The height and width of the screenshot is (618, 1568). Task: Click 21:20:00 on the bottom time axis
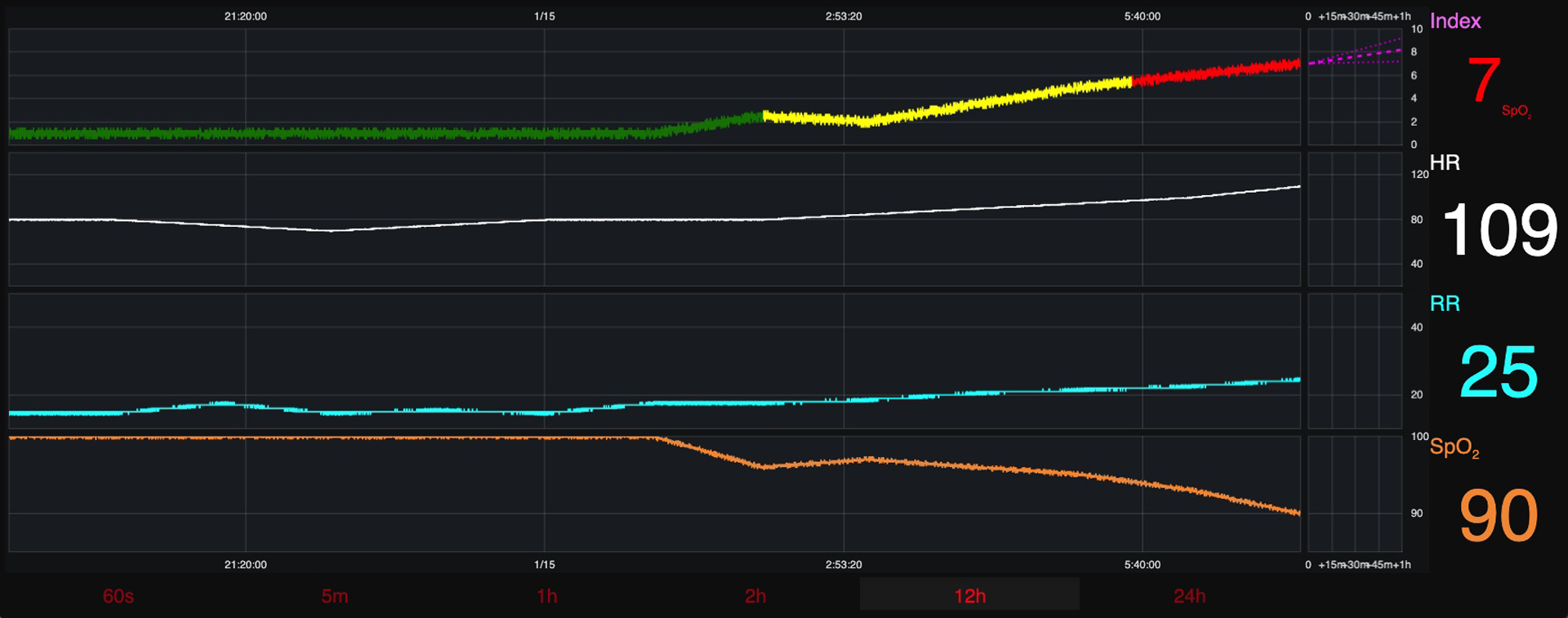tap(246, 564)
